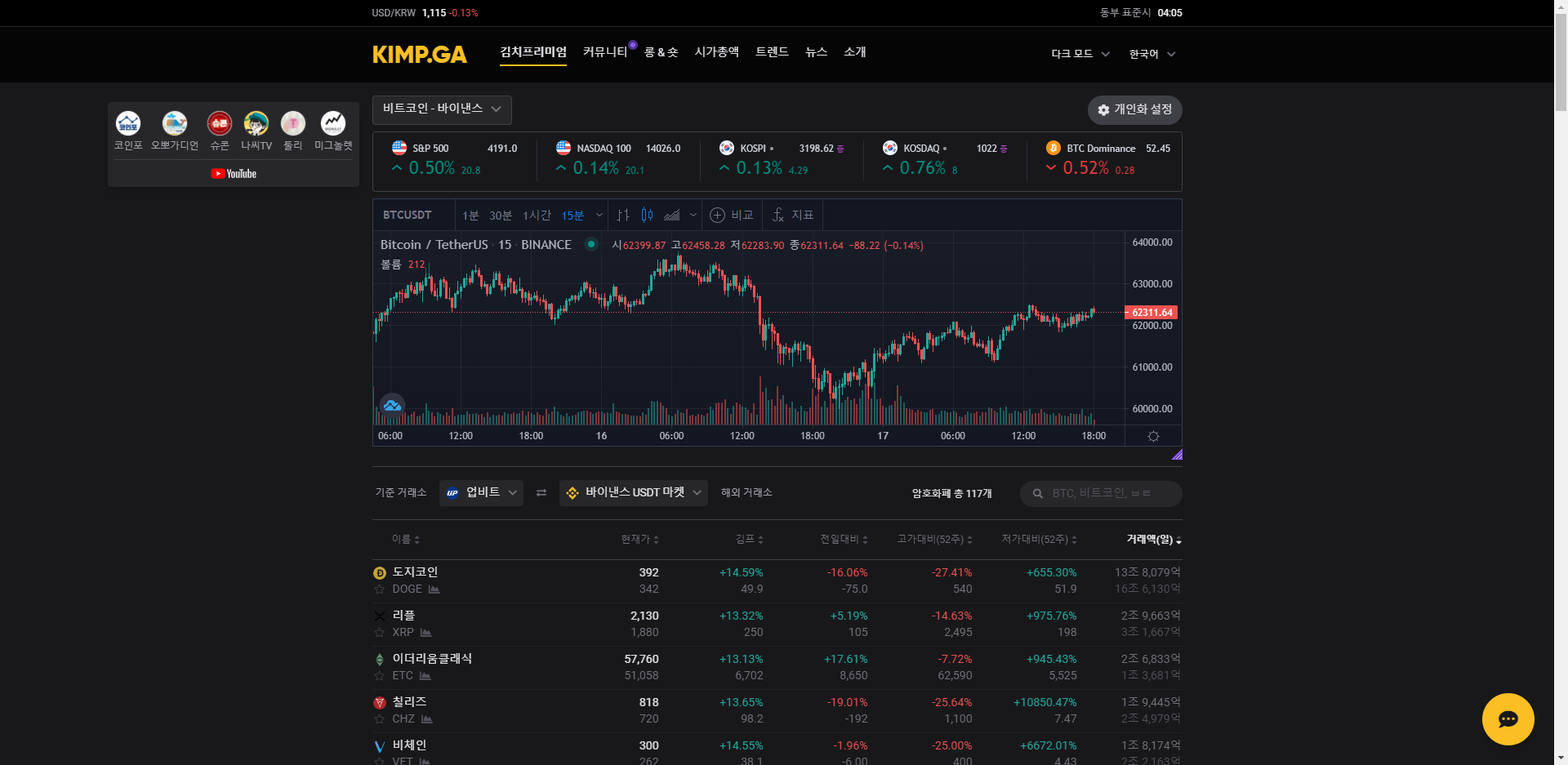The image size is (1568, 765).
Task: Click the 비교 compare plus icon
Action: [x=717, y=215]
